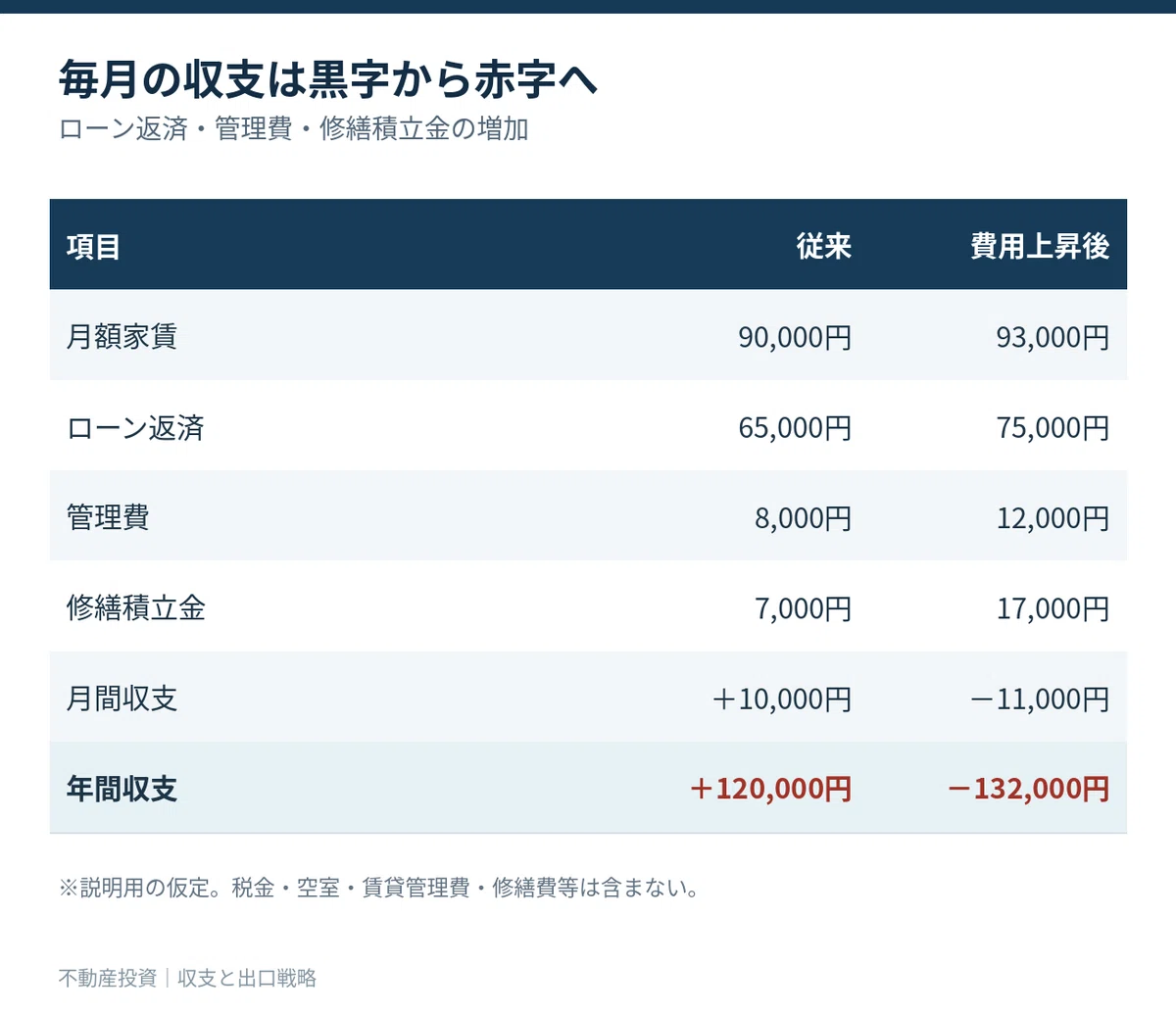Select the ローン返済 row label in the table
The image size is (1176, 1013).
pos(135,428)
